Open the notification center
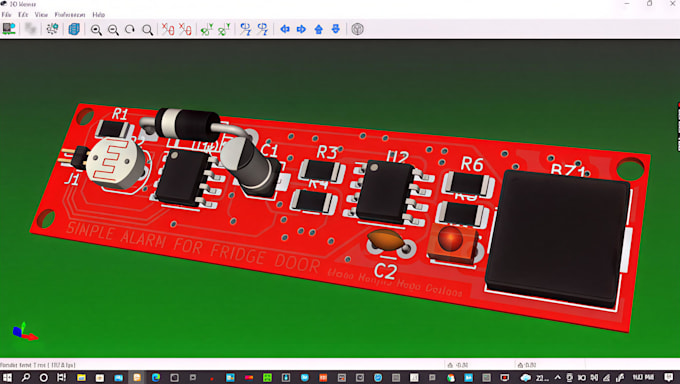The width and height of the screenshot is (680, 384). [x=669, y=377]
